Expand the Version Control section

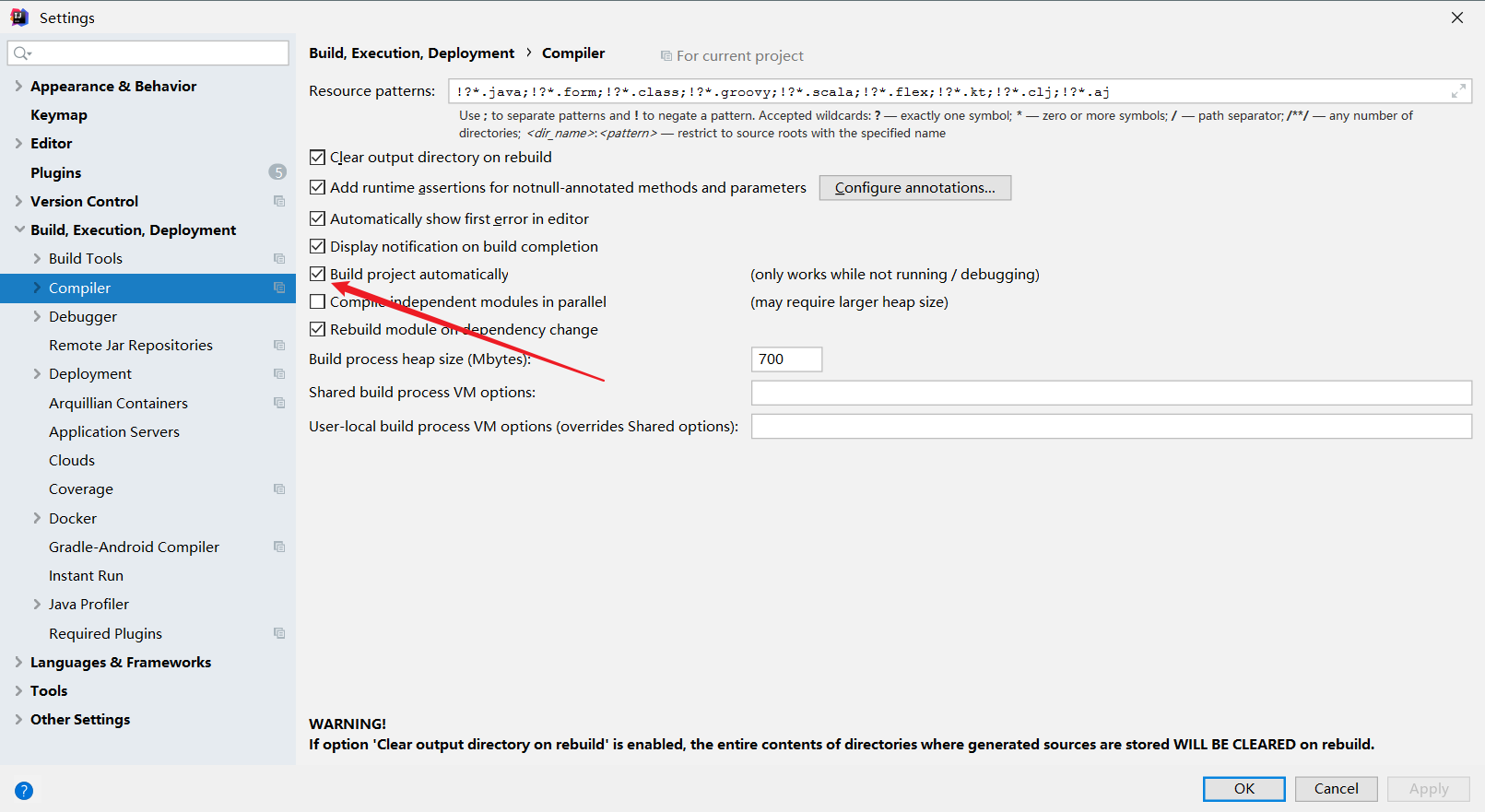pos(18,201)
